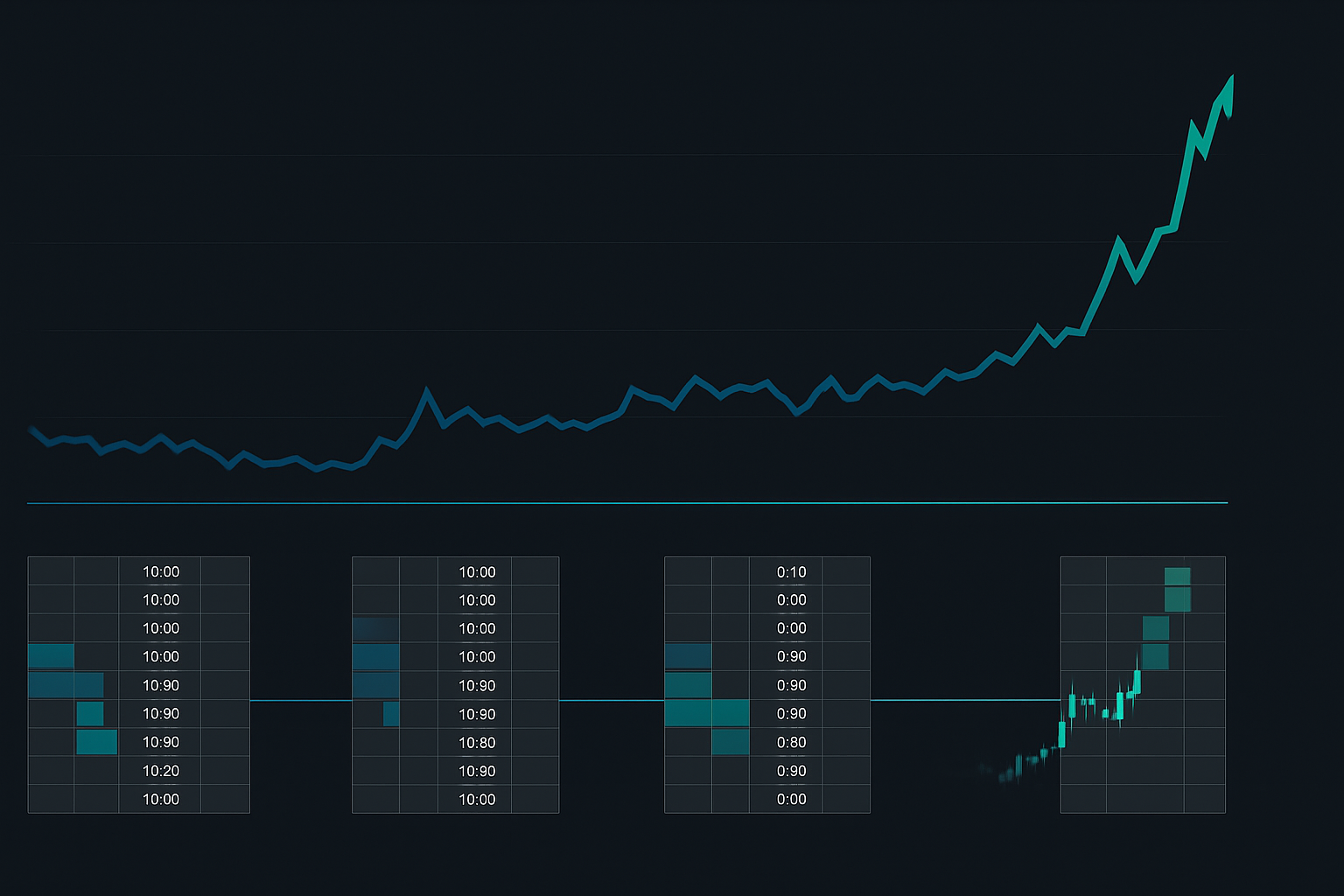Screen dimensions: 1344x896
Task: Click the sharp spike on the line chart's left half
Action: pos(426,390)
